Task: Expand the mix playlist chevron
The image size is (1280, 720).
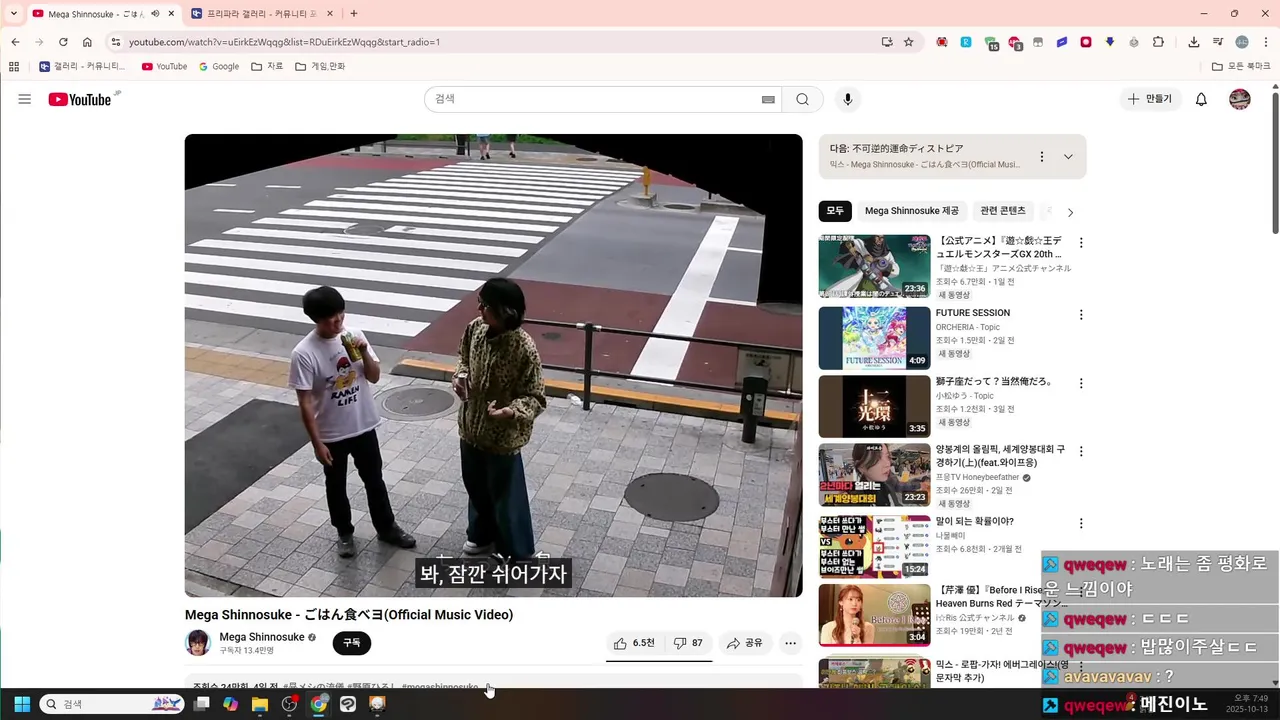Action: click(x=1068, y=157)
